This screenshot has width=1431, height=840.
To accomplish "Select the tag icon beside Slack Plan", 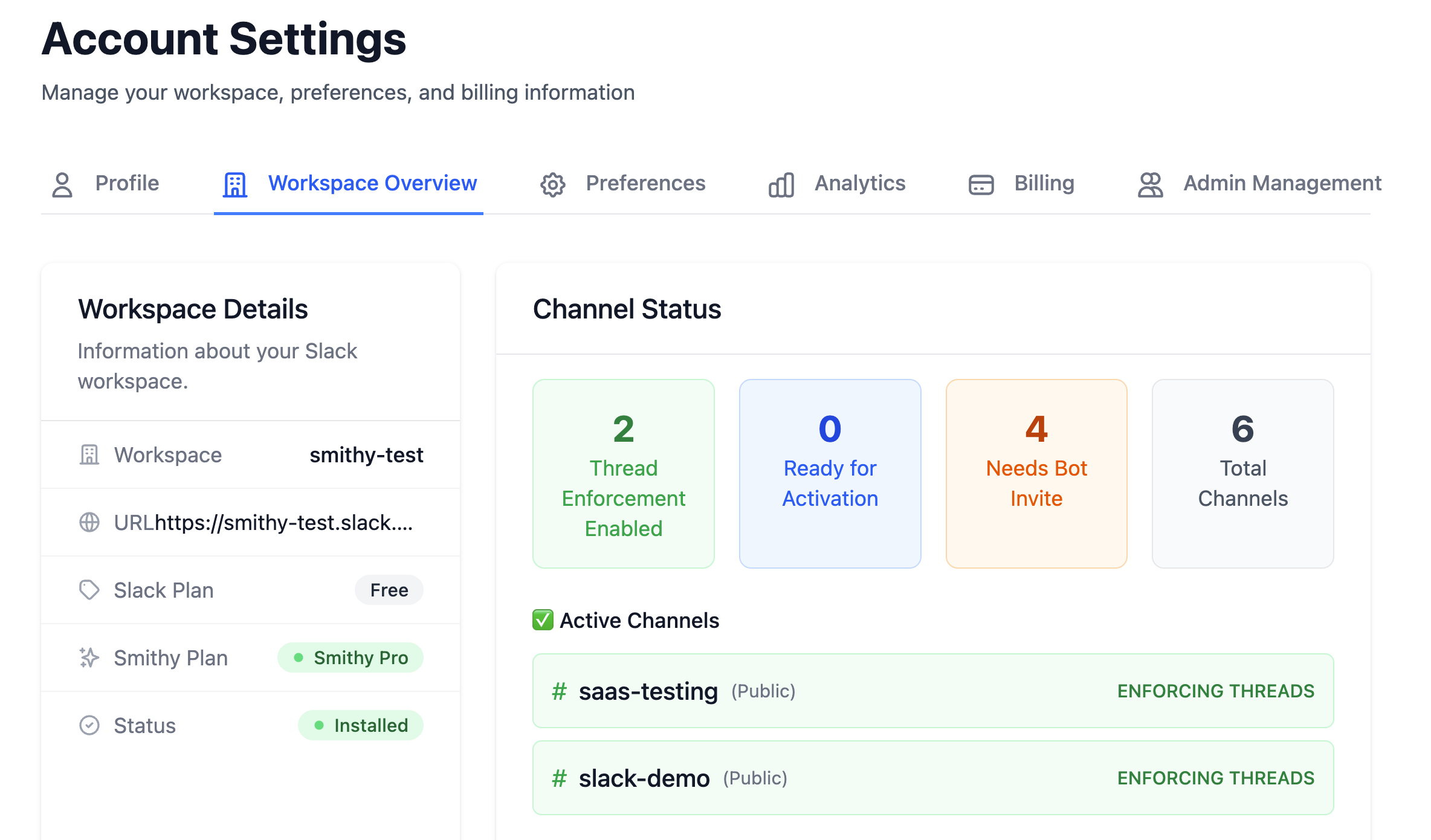I will pos(89,590).
